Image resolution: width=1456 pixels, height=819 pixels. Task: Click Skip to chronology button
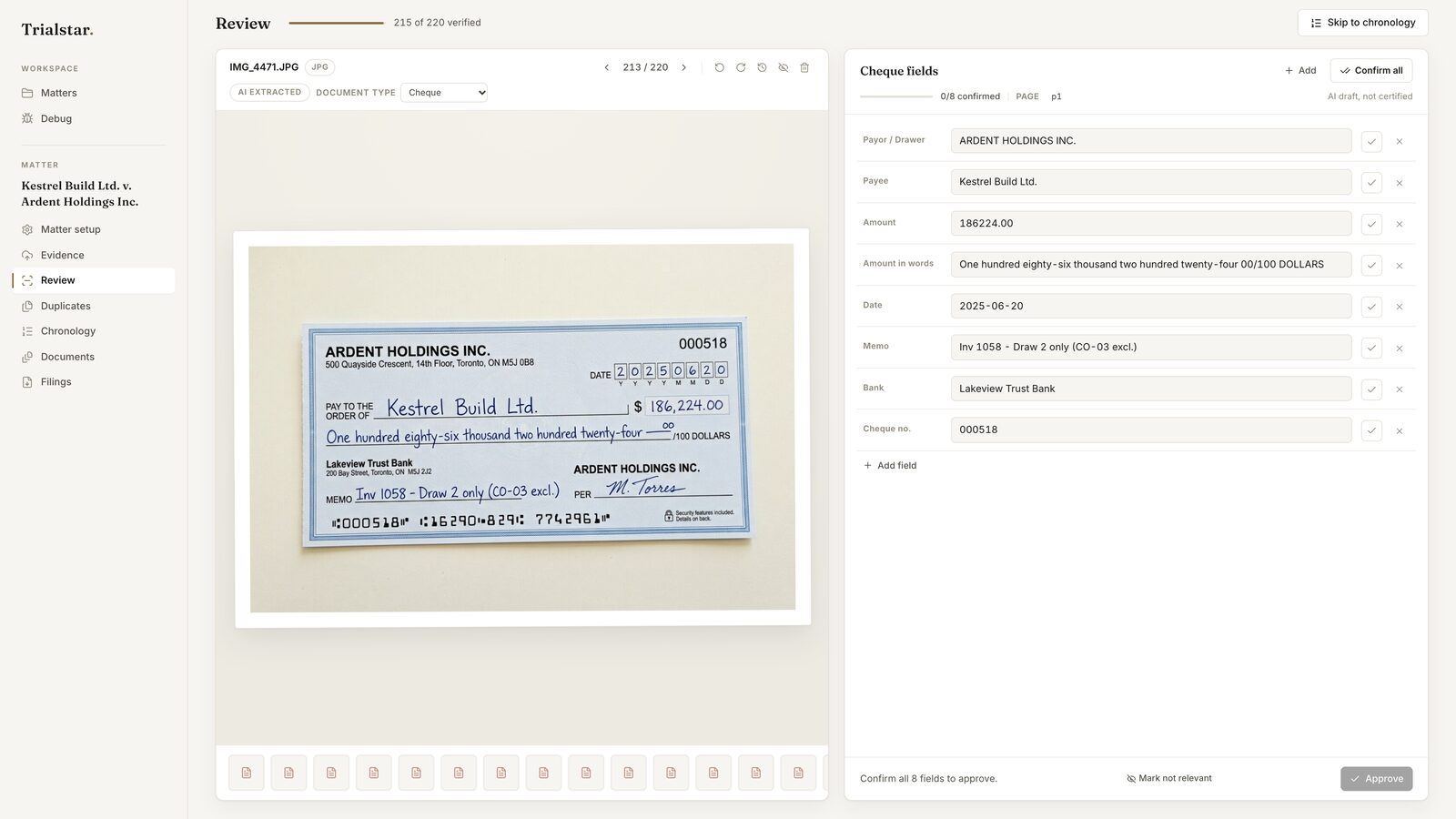[1362, 23]
